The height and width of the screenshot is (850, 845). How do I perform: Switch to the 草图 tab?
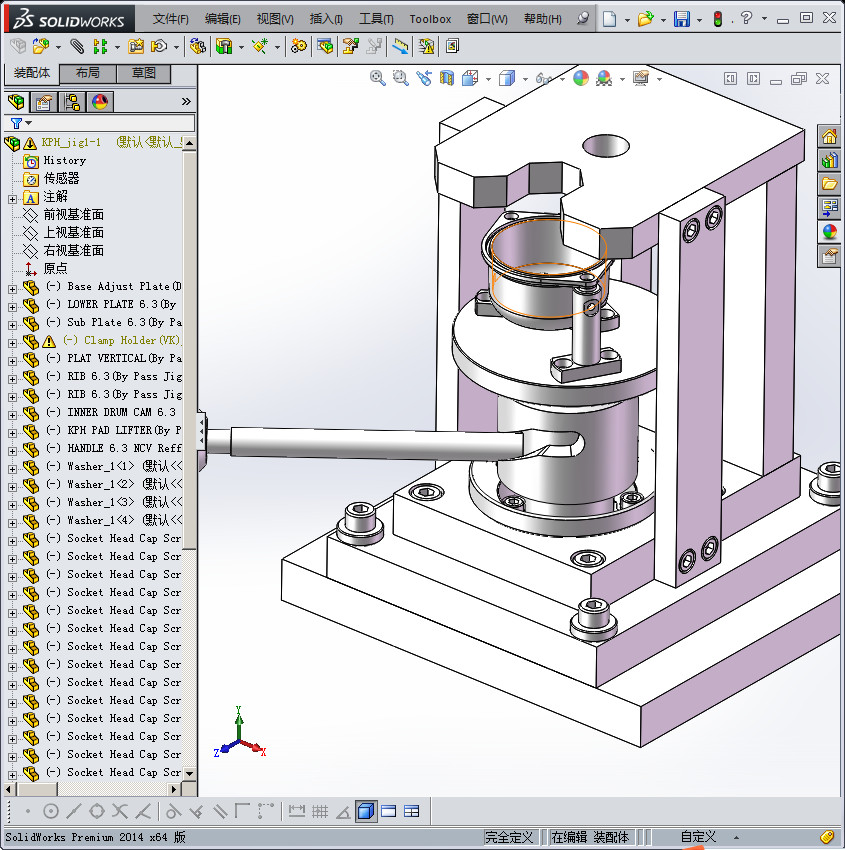pos(144,73)
